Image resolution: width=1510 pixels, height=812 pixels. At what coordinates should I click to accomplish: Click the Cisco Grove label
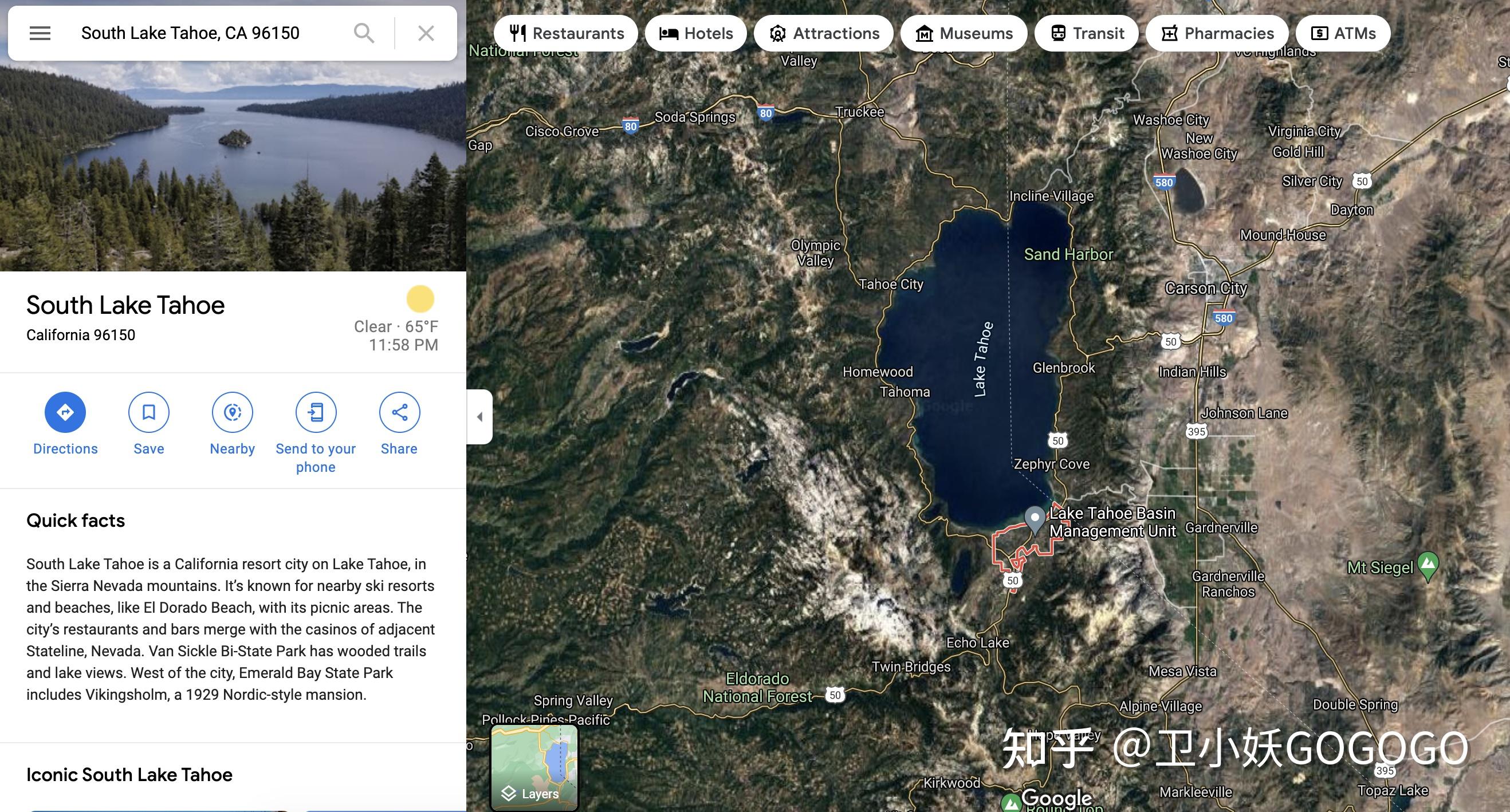(561, 131)
